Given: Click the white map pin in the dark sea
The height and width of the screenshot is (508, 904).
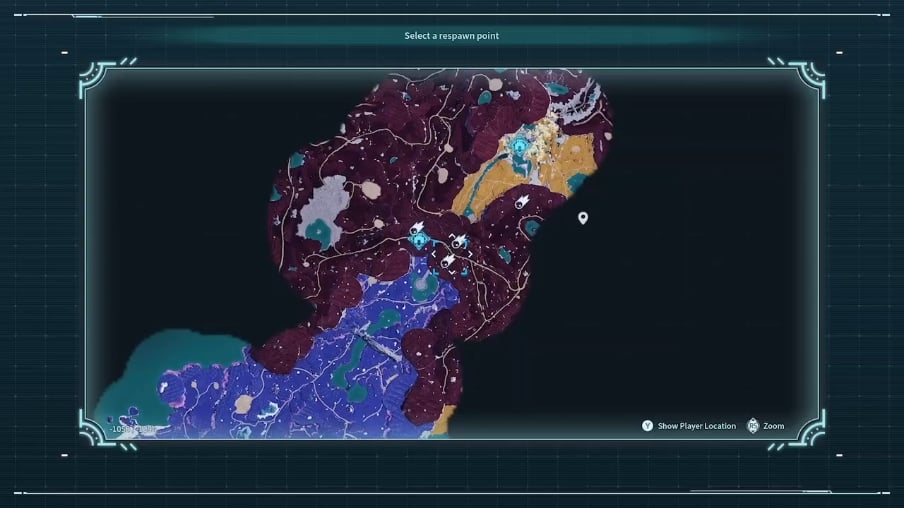Looking at the screenshot, I should pyautogui.click(x=583, y=218).
